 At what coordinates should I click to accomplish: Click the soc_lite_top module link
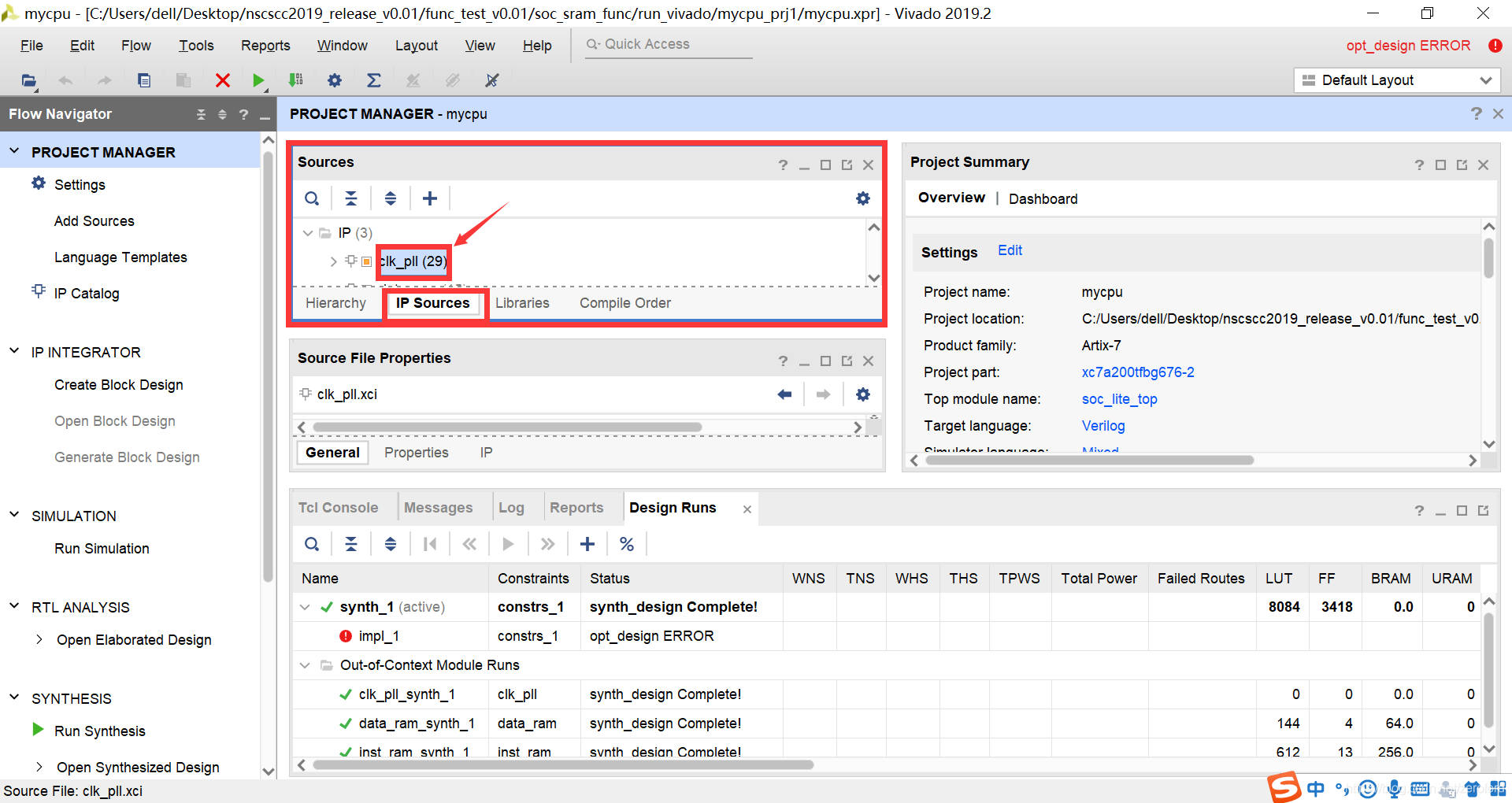1119,399
